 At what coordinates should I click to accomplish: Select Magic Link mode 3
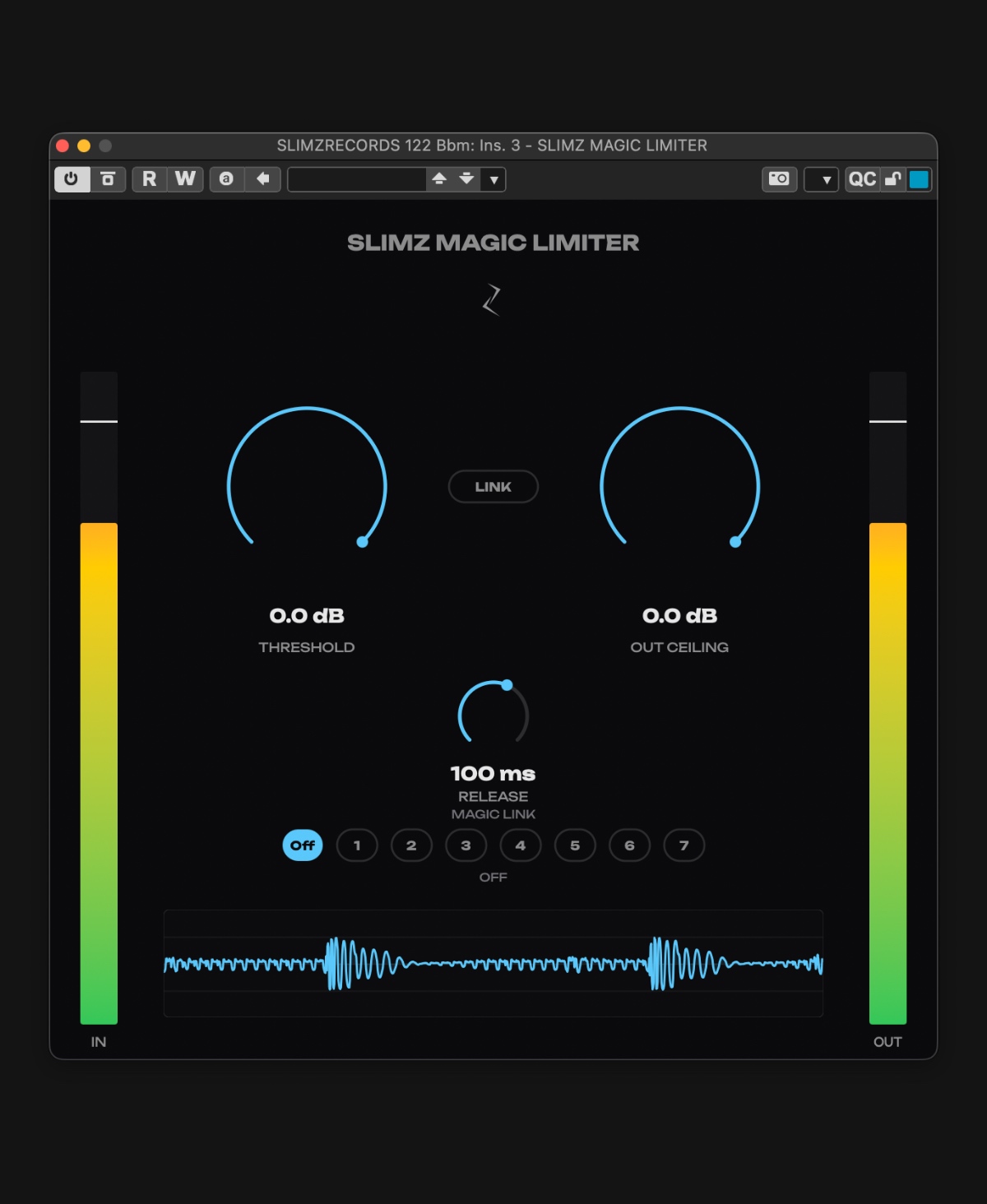pos(466,845)
